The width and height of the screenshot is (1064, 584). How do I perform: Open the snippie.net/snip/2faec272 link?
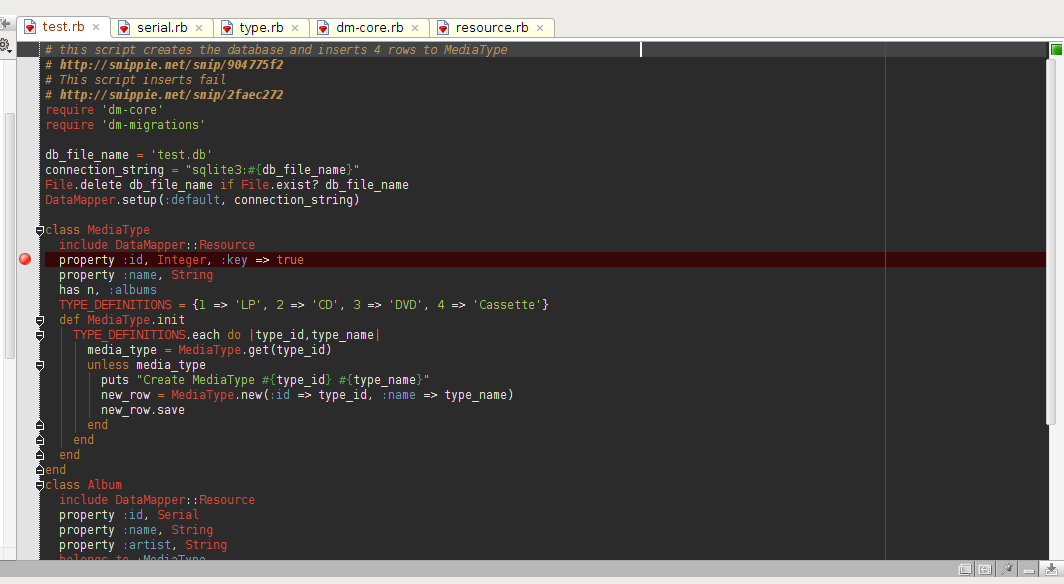coord(171,95)
